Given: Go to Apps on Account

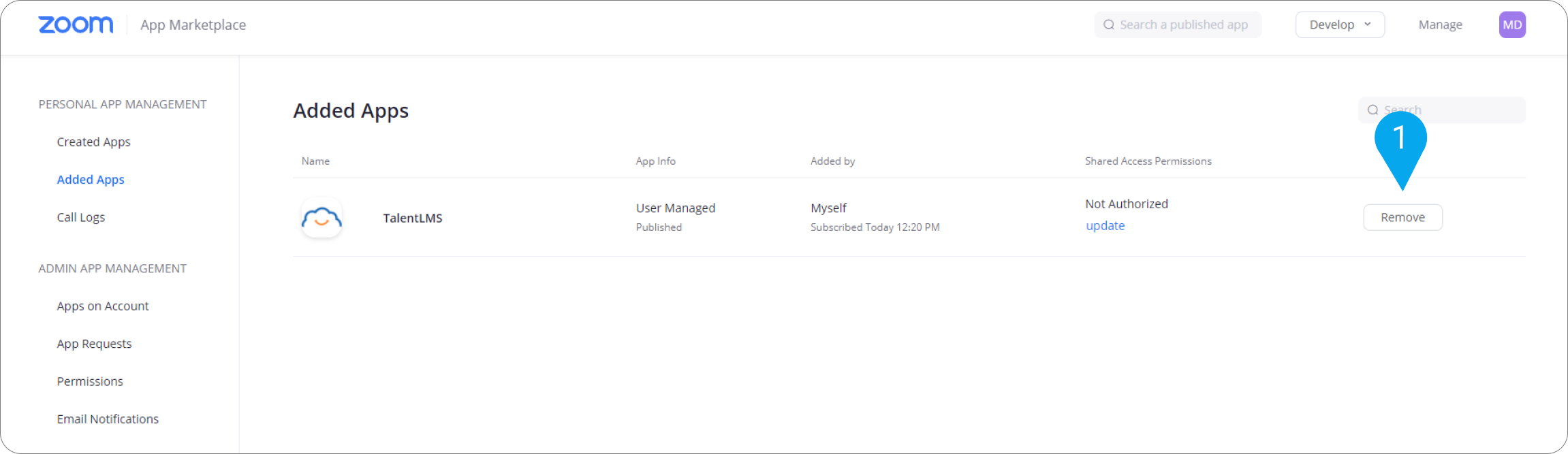Looking at the screenshot, I should point(103,306).
